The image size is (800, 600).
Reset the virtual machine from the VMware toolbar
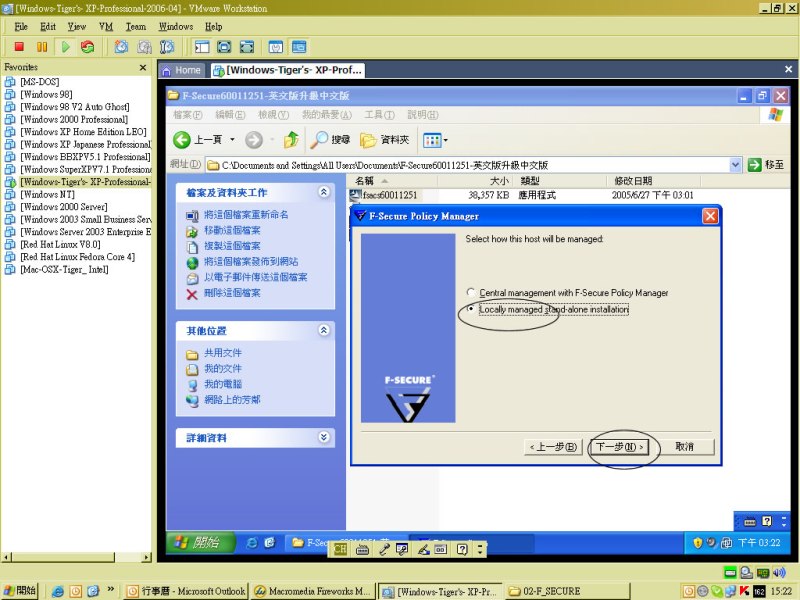click(x=87, y=47)
